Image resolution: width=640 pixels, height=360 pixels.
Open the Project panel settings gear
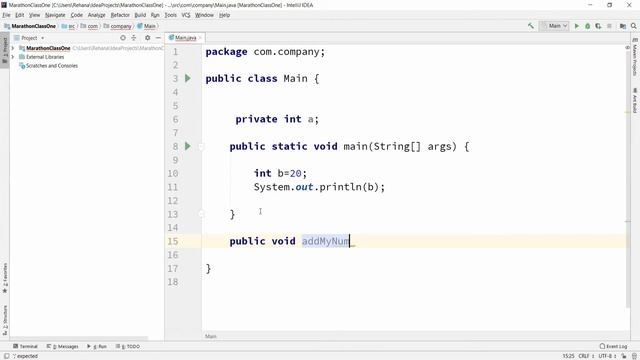[147, 38]
